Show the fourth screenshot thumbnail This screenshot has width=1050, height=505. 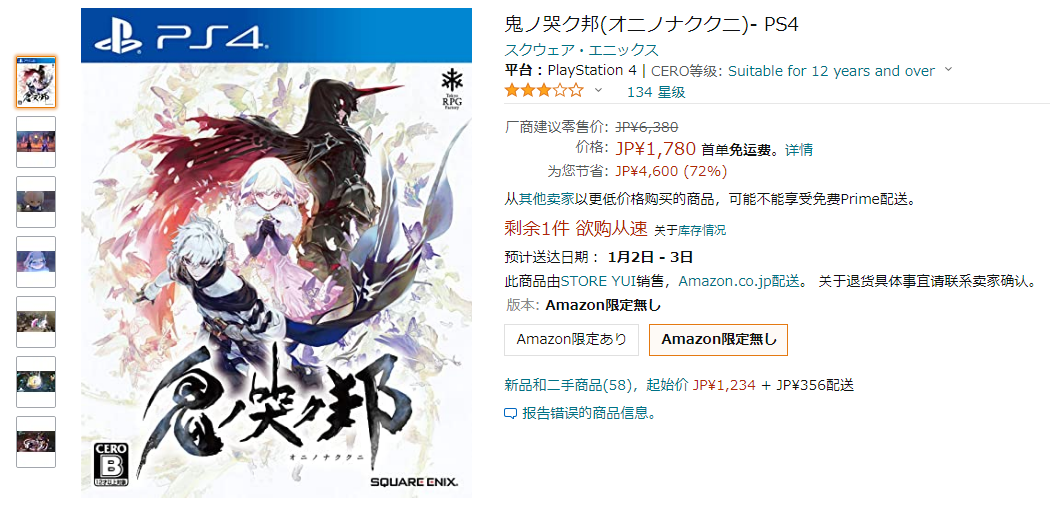[x=36, y=262]
